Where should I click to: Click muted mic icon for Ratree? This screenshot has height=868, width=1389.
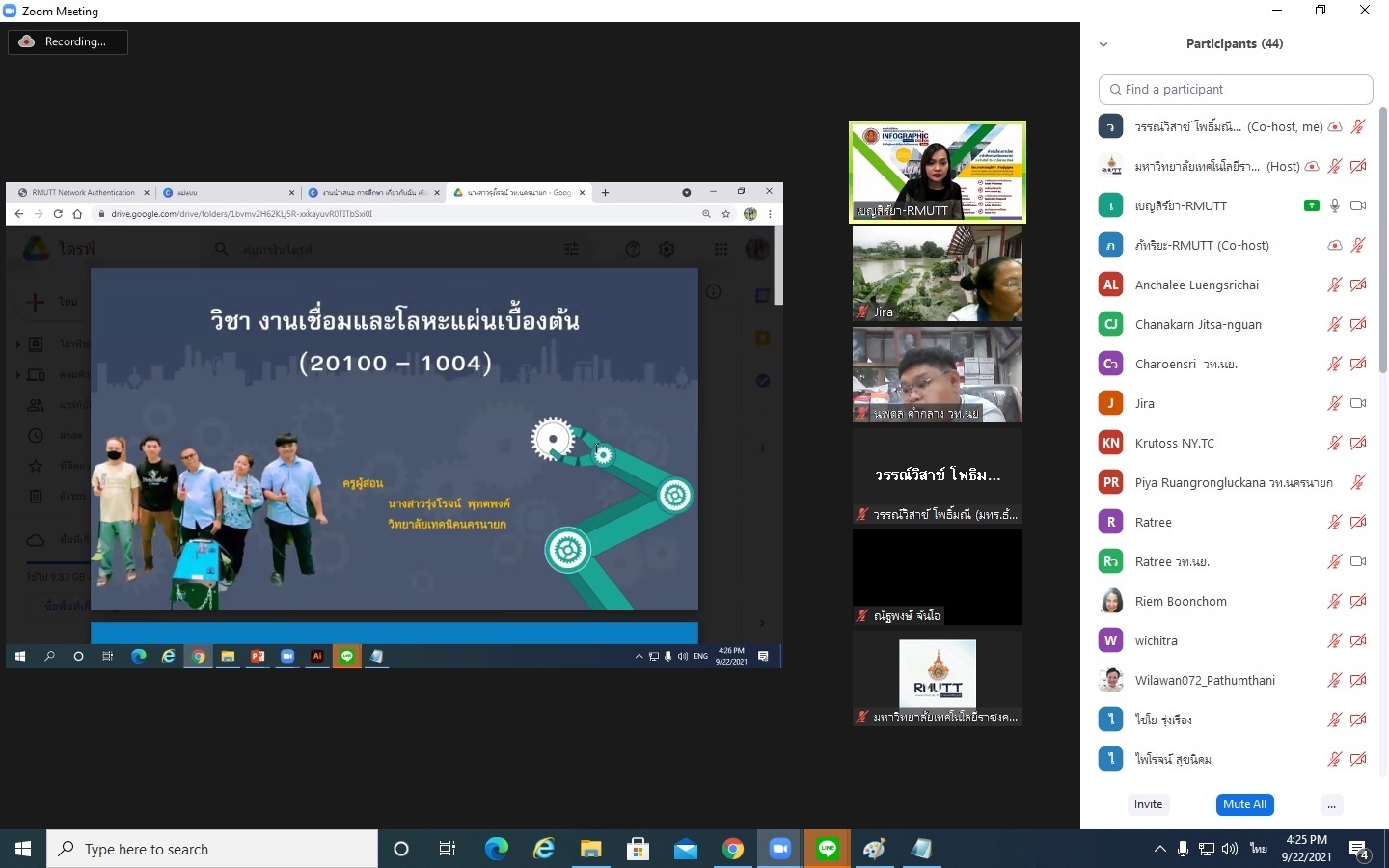1335,522
